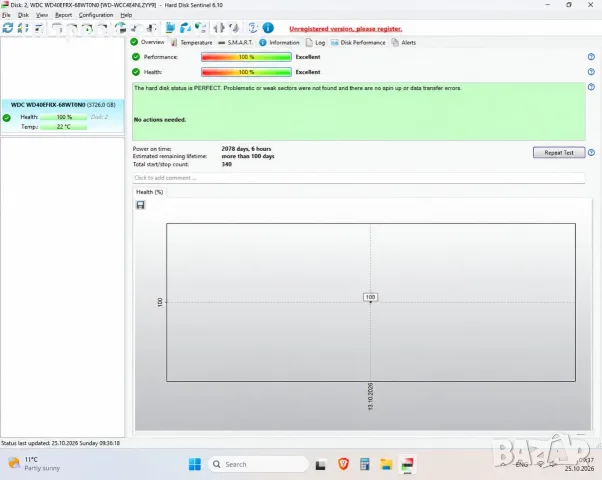Image resolution: width=602 pixels, height=480 pixels.
Task: Click the start/stop count value '340'
Action: tap(227, 164)
